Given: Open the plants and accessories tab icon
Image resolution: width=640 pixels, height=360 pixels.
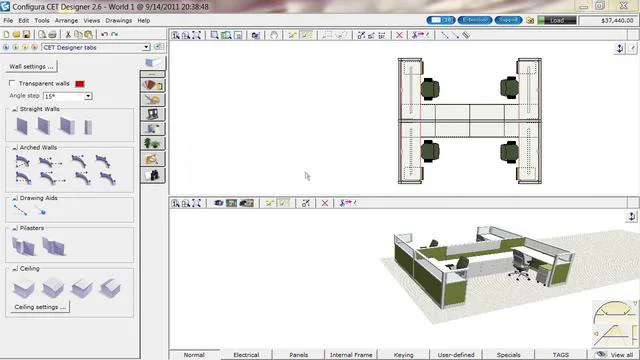Looking at the screenshot, I should [153, 144].
